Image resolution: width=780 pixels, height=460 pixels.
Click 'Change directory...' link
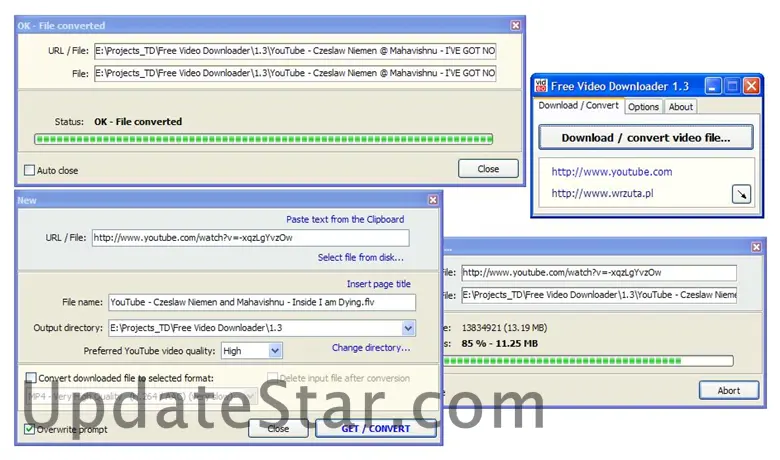coord(371,348)
